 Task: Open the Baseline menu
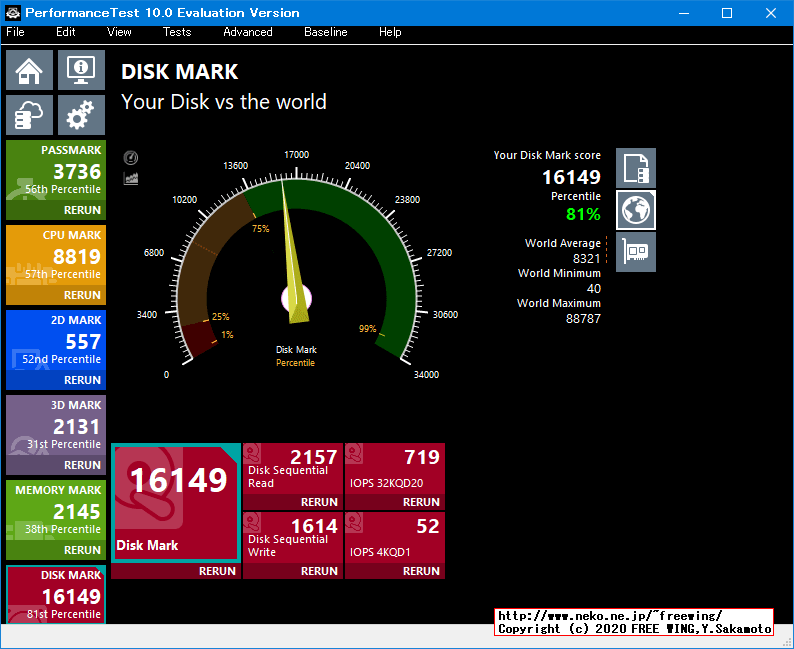click(x=326, y=32)
